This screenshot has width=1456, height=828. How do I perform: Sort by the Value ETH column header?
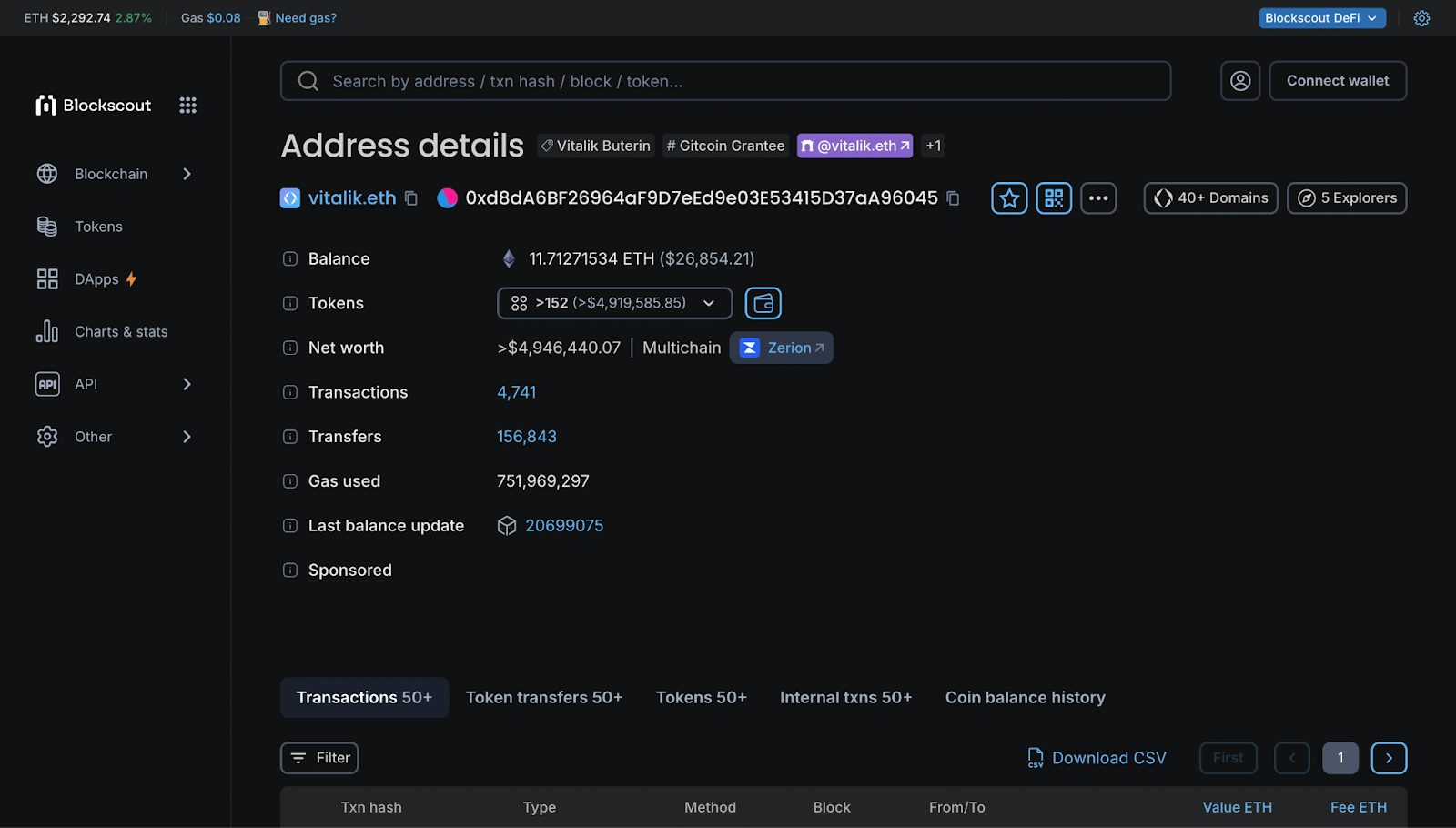point(1238,808)
